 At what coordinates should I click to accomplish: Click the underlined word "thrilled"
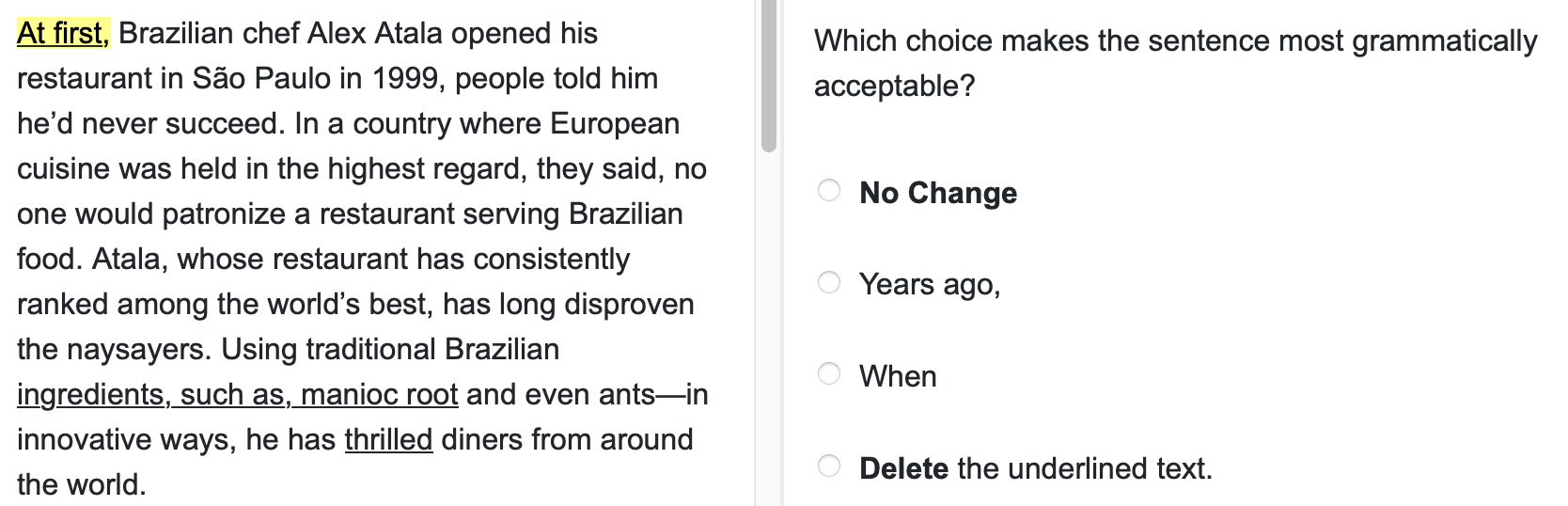[x=388, y=439]
